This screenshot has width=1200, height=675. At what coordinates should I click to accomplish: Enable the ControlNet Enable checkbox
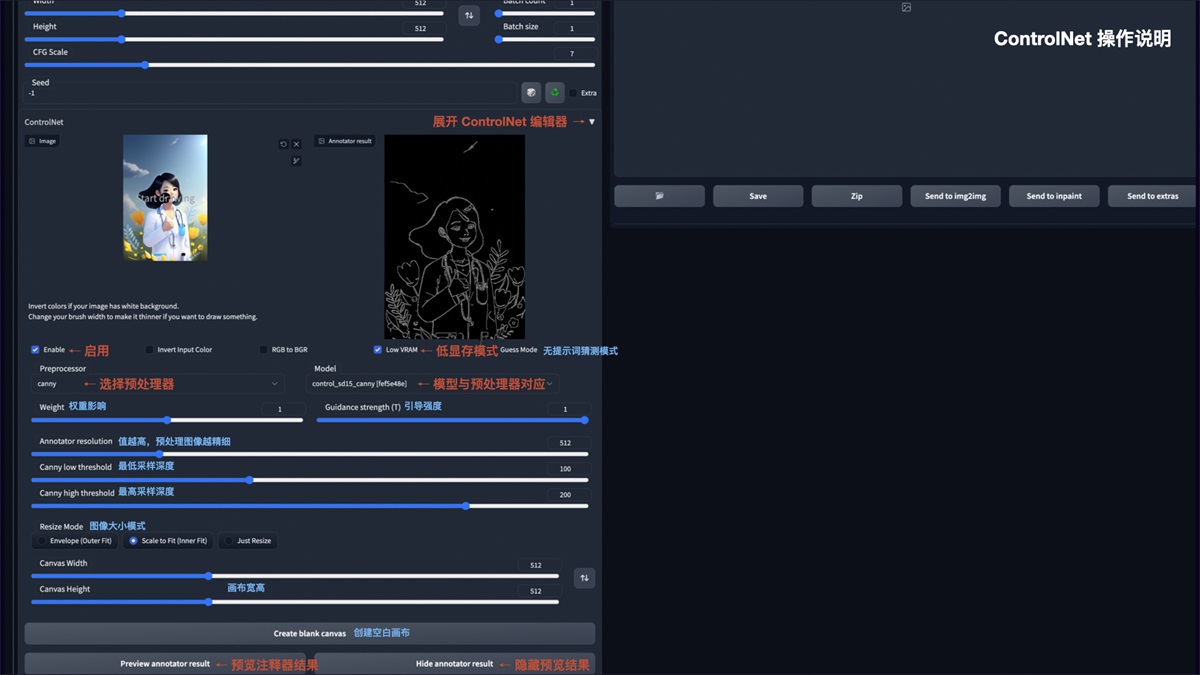34,349
